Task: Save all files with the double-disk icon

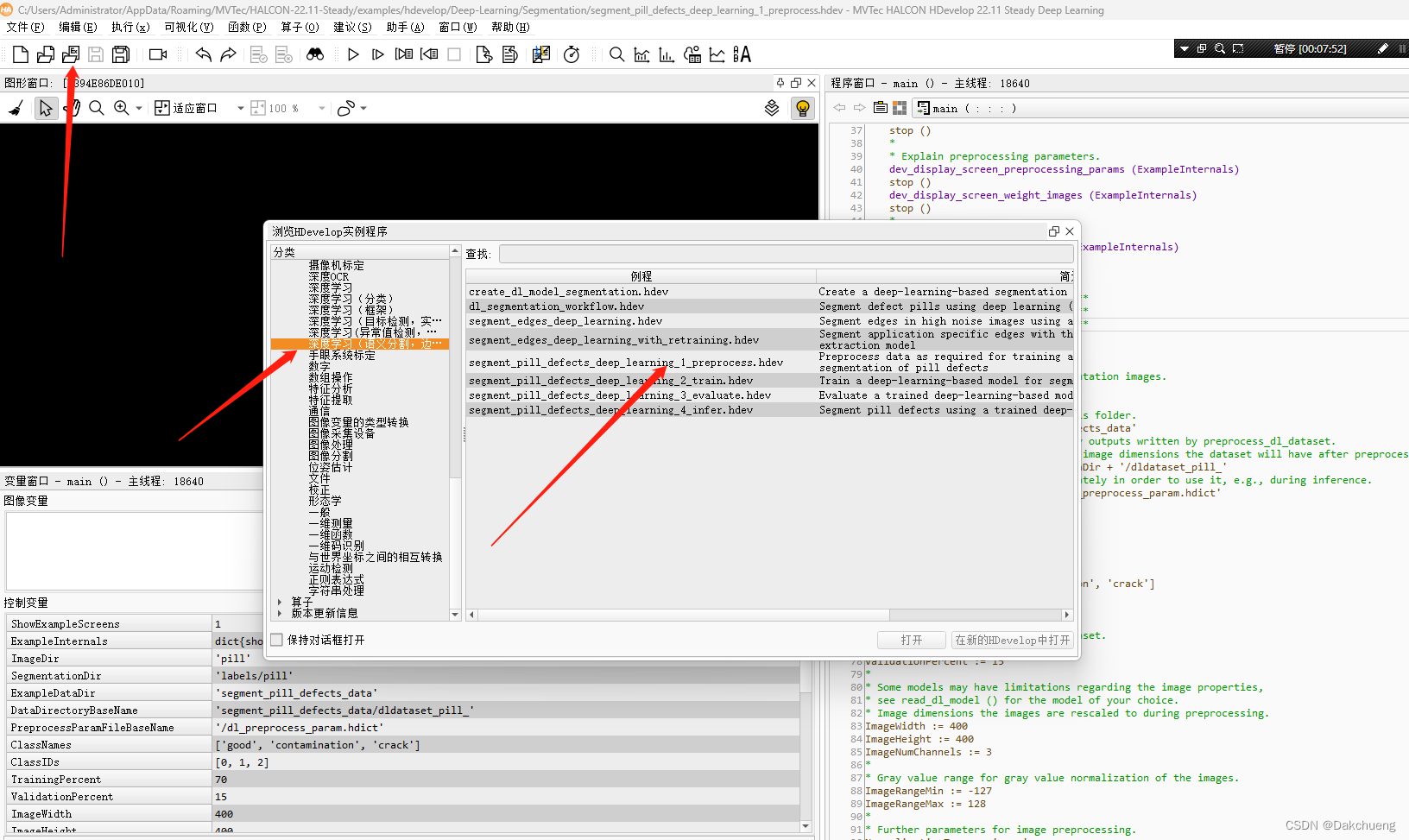Action: pyautogui.click(x=121, y=54)
